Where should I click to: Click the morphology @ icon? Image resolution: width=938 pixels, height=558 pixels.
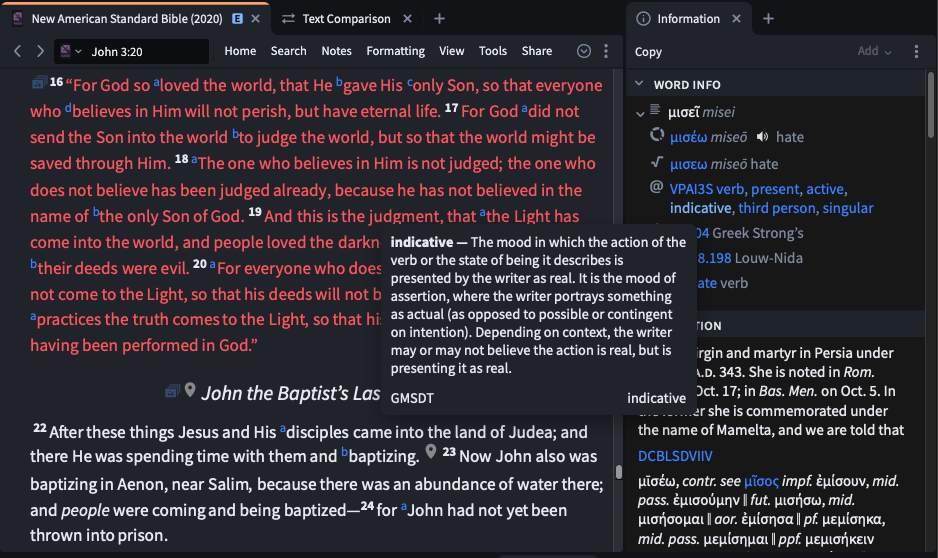656,187
